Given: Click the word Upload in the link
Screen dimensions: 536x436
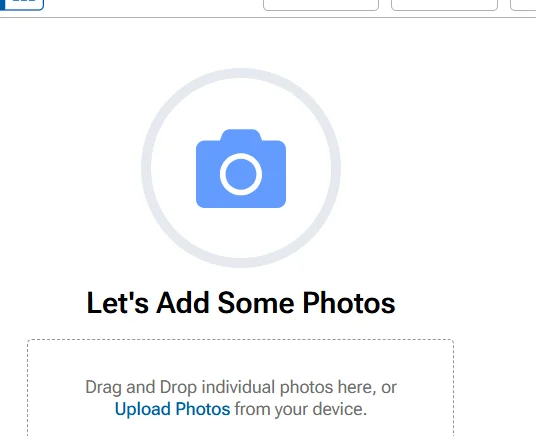Looking at the screenshot, I should (x=143, y=409).
